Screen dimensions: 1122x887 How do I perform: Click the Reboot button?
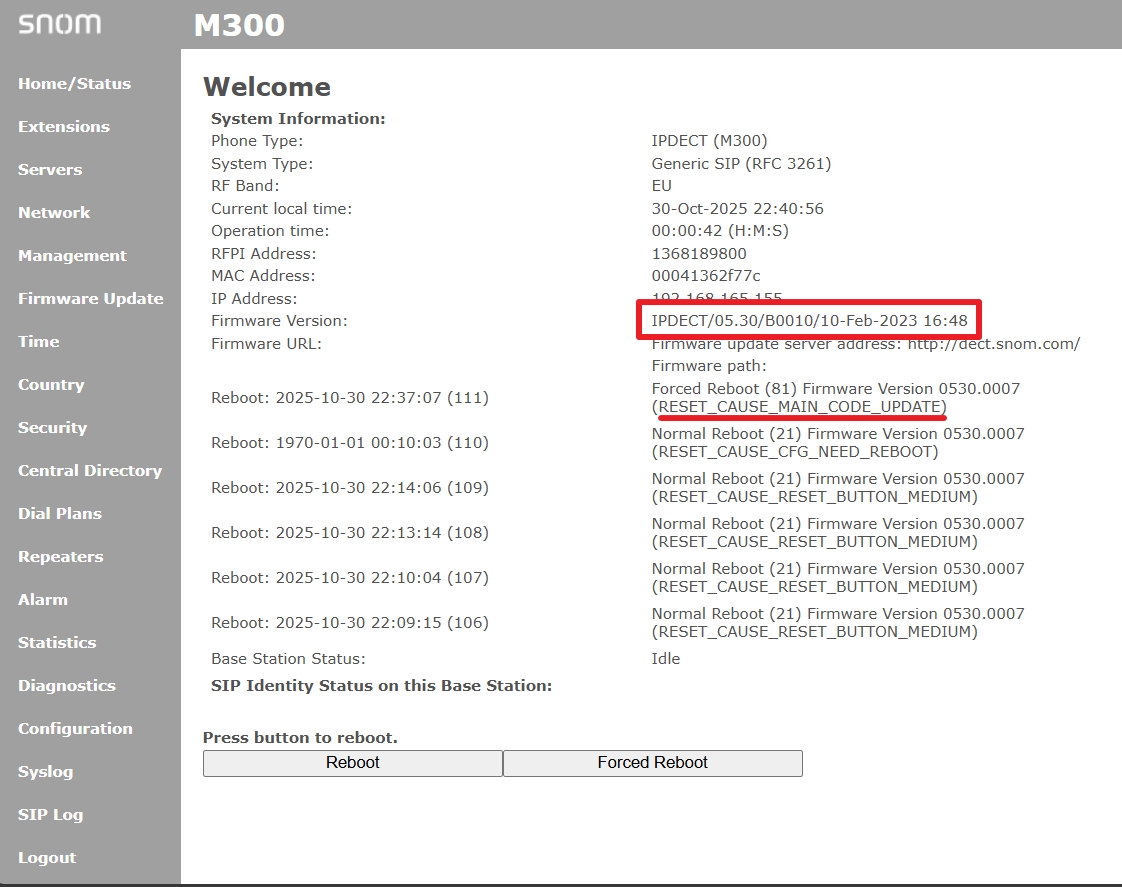tap(353, 763)
